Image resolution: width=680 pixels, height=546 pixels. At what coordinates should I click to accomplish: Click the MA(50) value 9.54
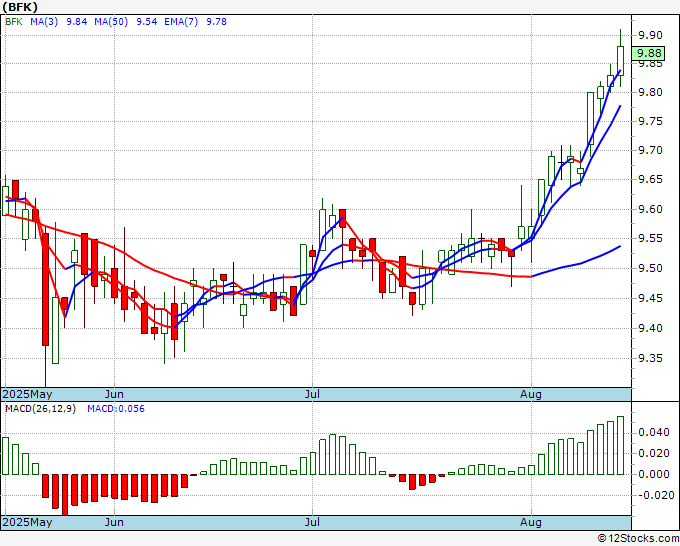[147, 22]
